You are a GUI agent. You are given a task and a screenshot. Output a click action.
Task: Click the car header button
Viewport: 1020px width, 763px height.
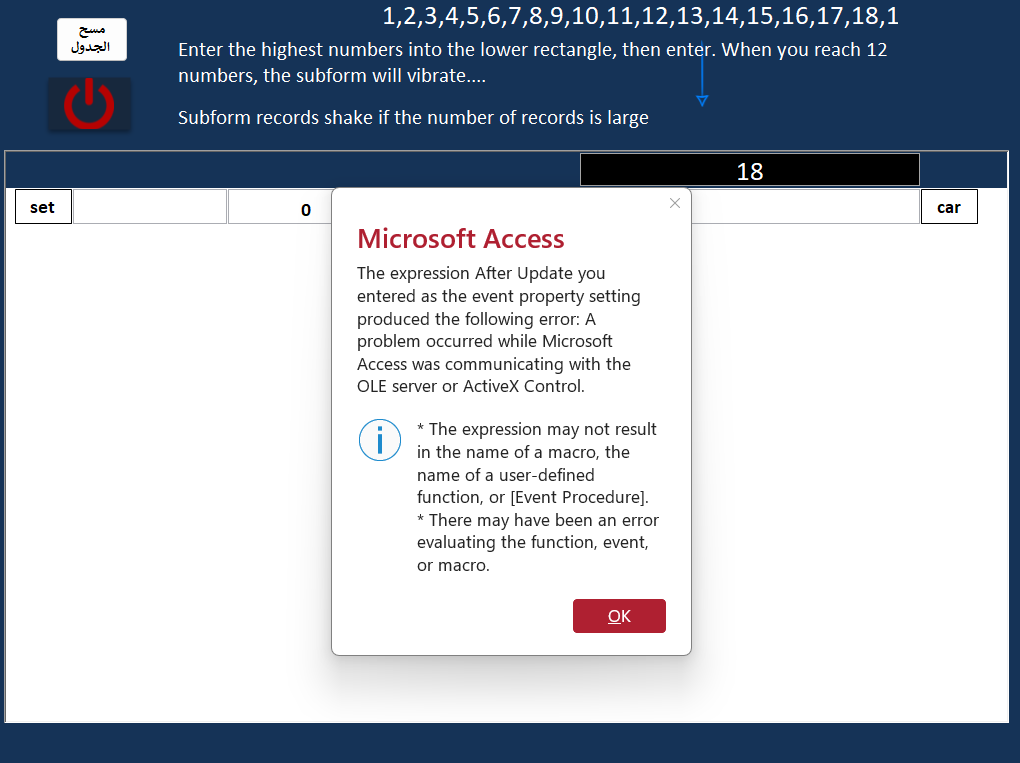pyautogui.click(x=948, y=207)
